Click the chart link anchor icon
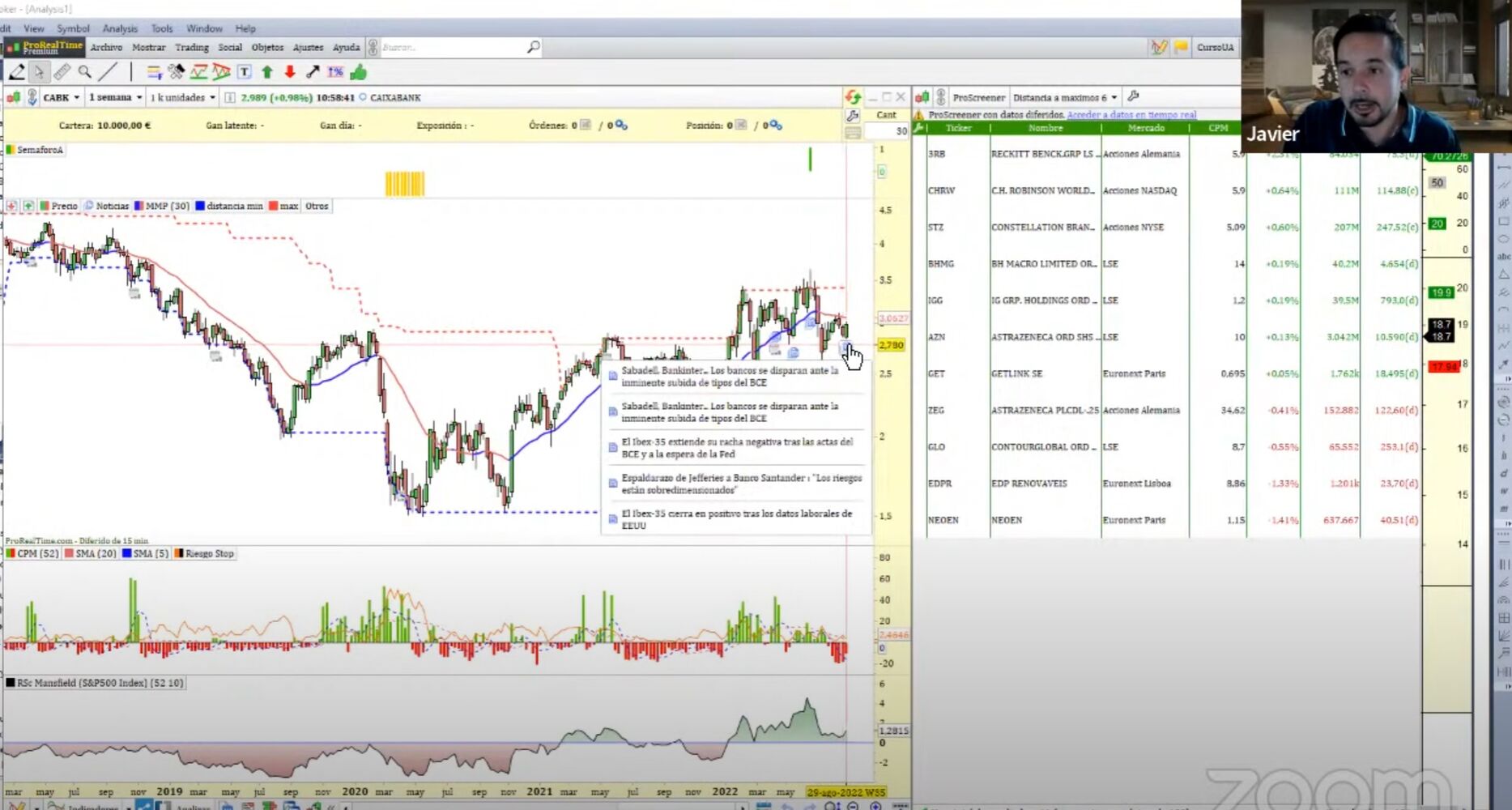The height and width of the screenshot is (810, 1512). point(32,97)
